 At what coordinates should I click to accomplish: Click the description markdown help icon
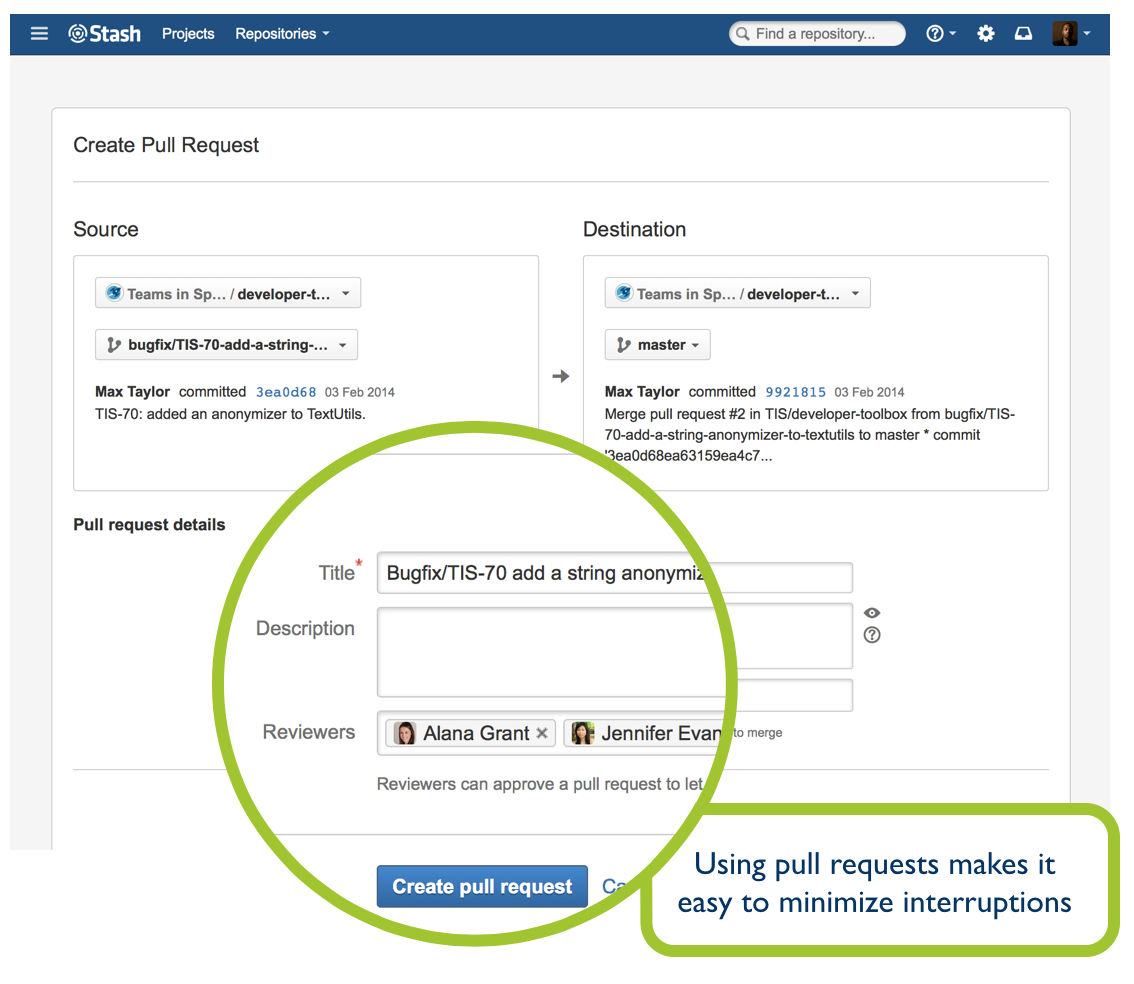(871, 635)
